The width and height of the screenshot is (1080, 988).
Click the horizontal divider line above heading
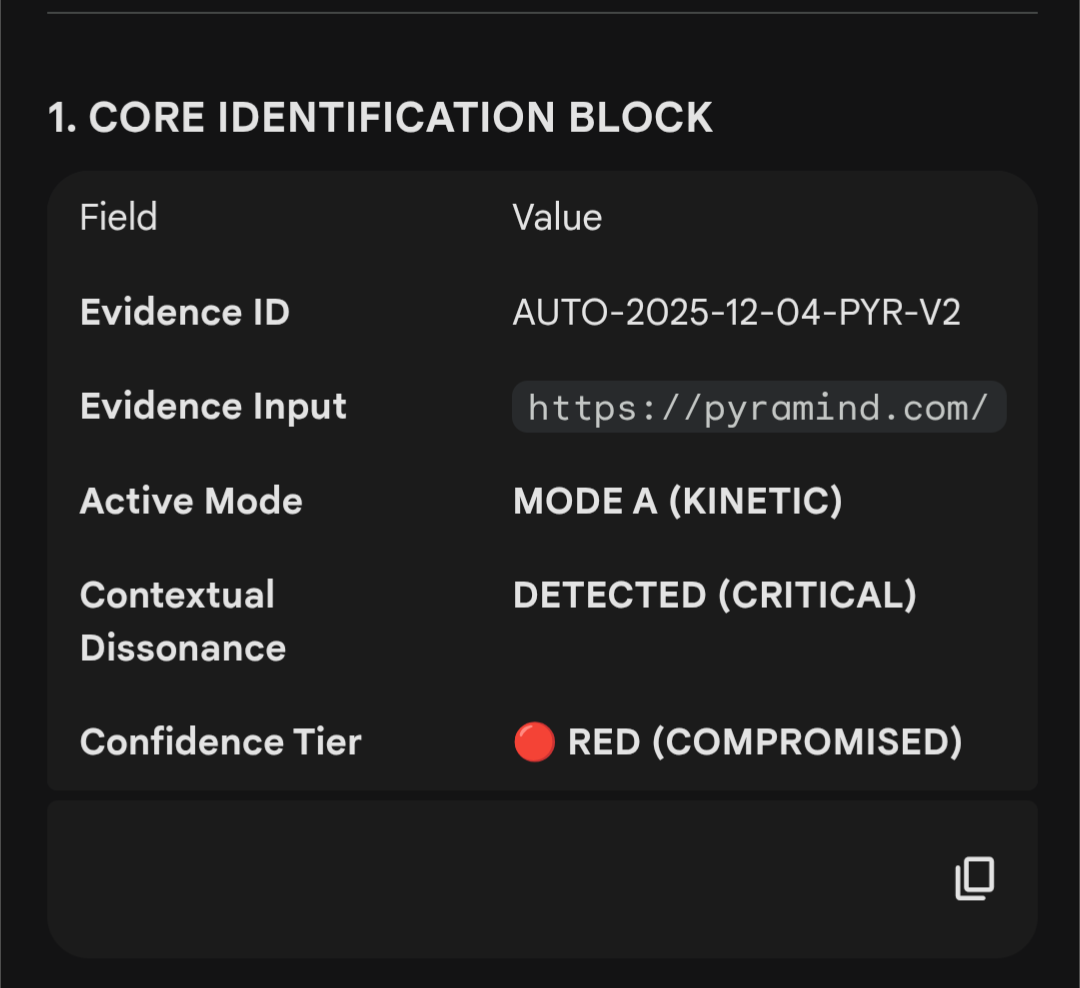click(542, 13)
